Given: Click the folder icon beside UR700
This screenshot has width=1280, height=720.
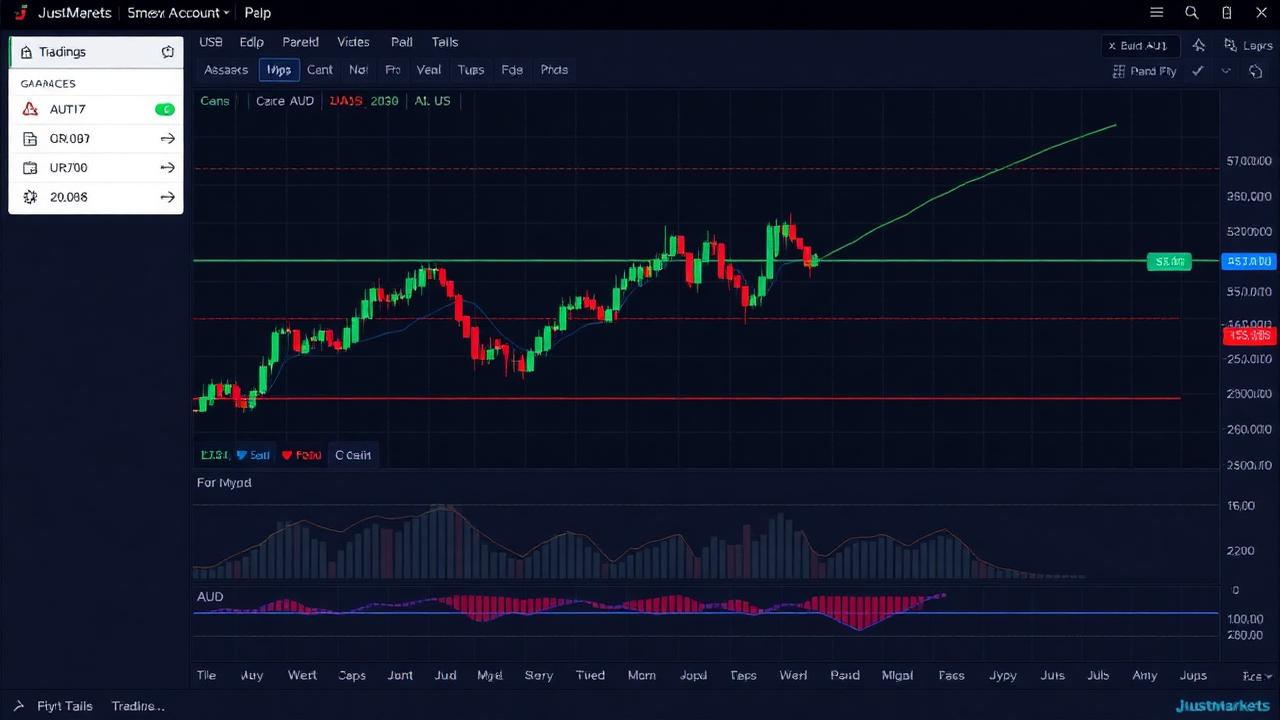Looking at the screenshot, I should [30, 168].
